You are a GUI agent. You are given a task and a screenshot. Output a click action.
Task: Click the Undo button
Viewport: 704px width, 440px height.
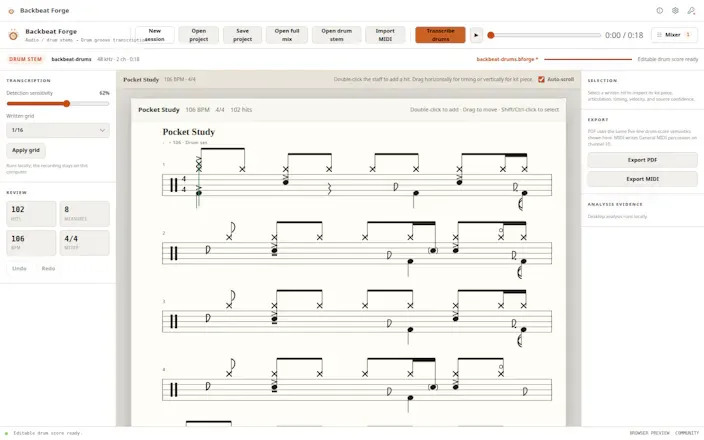(19, 268)
